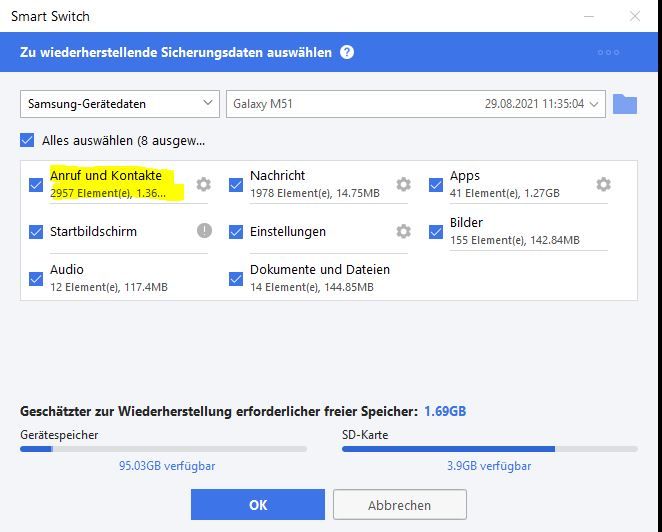Open the help question mark icon

347,53
